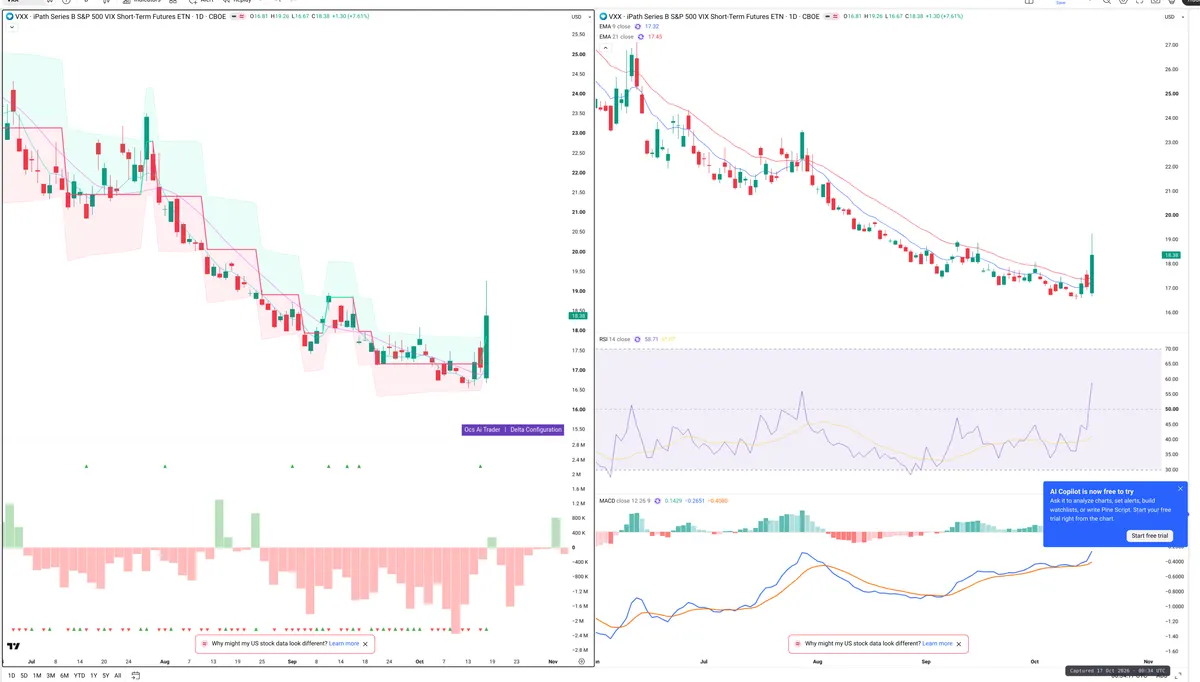Viewport: 1200px width, 682px height.
Task: Click Delta Configuration label
Action: pos(536,429)
